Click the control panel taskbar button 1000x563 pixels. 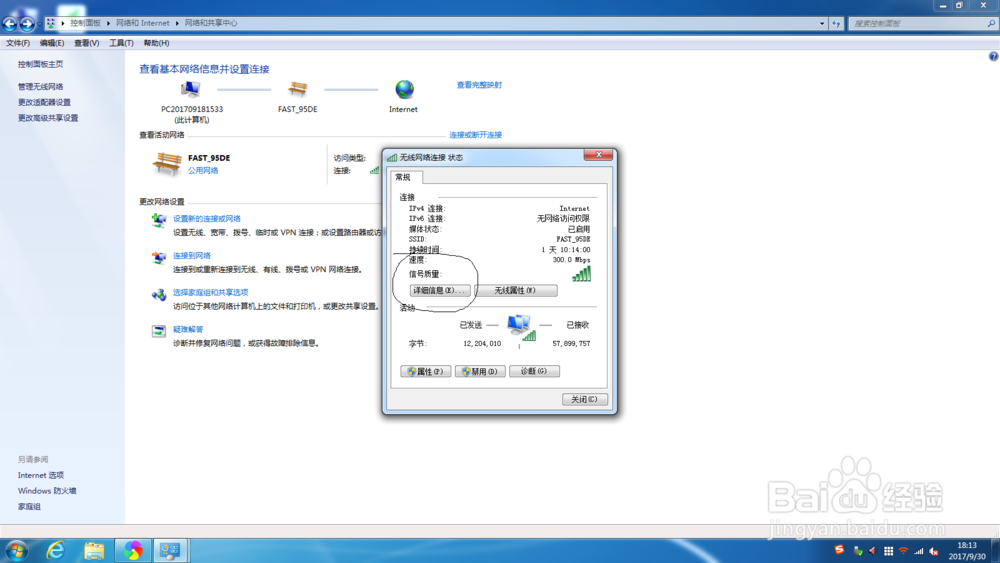pos(170,551)
